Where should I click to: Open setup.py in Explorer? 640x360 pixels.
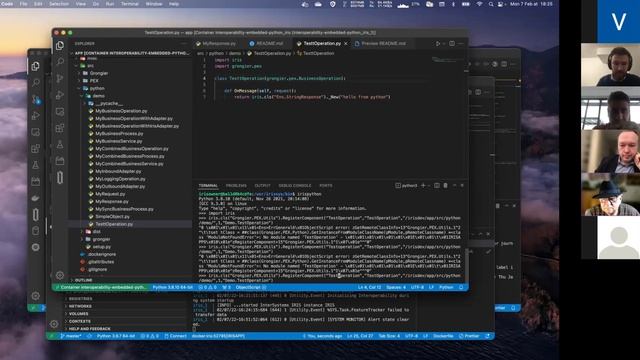tap(102, 247)
